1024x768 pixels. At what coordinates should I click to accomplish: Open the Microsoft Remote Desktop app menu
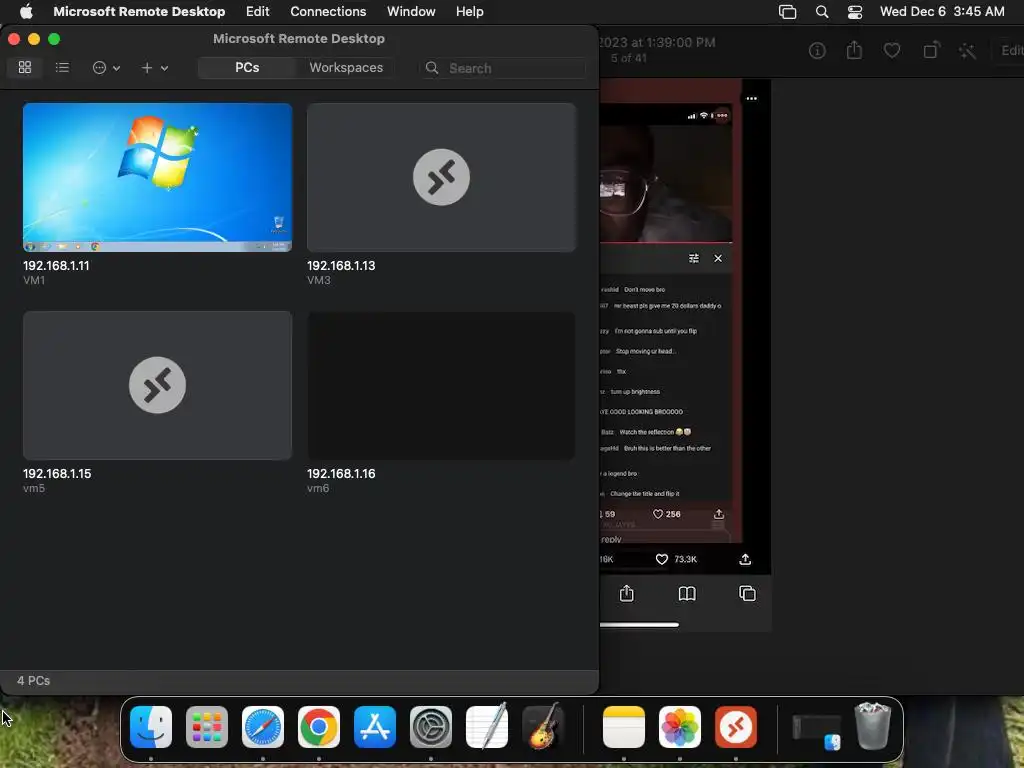(x=139, y=11)
